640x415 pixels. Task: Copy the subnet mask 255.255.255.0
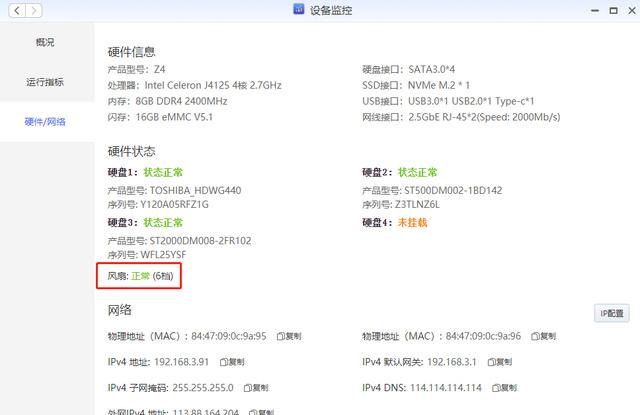256,388
